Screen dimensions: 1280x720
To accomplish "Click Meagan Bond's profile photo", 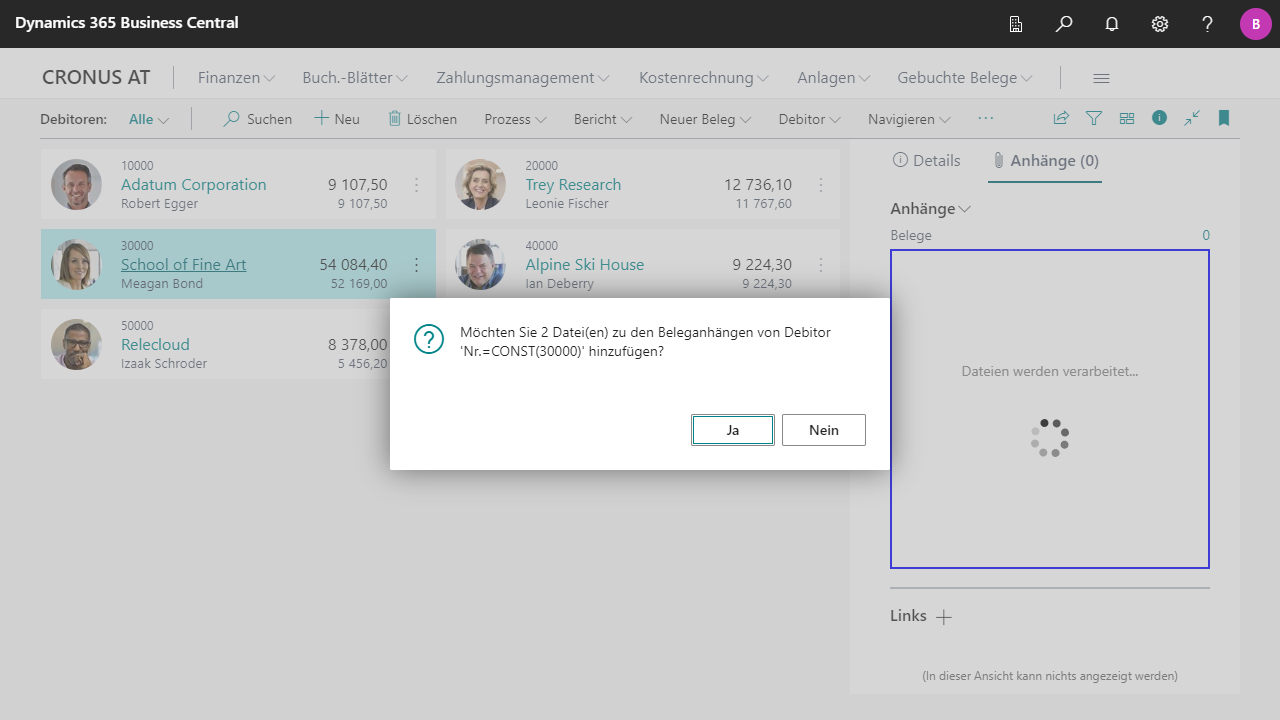I will [77, 265].
